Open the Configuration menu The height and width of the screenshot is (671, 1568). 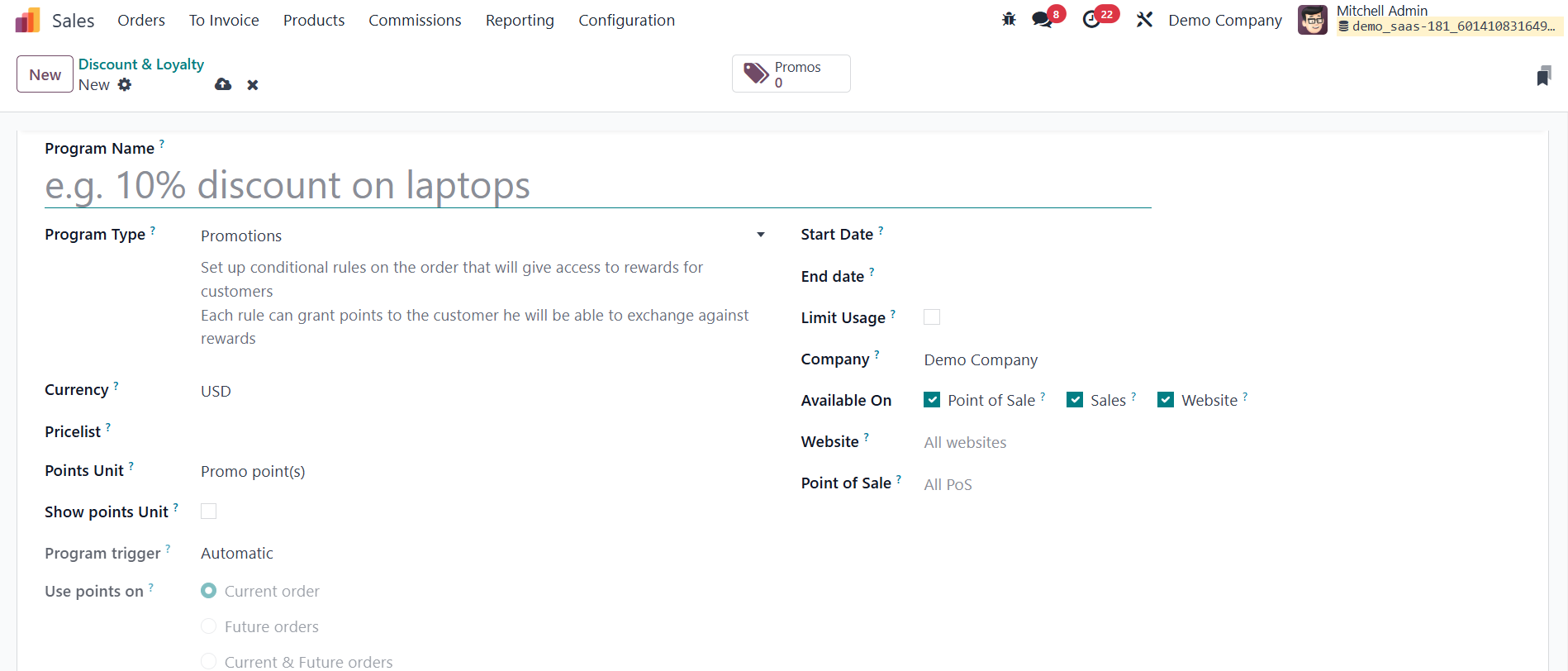pos(626,20)
